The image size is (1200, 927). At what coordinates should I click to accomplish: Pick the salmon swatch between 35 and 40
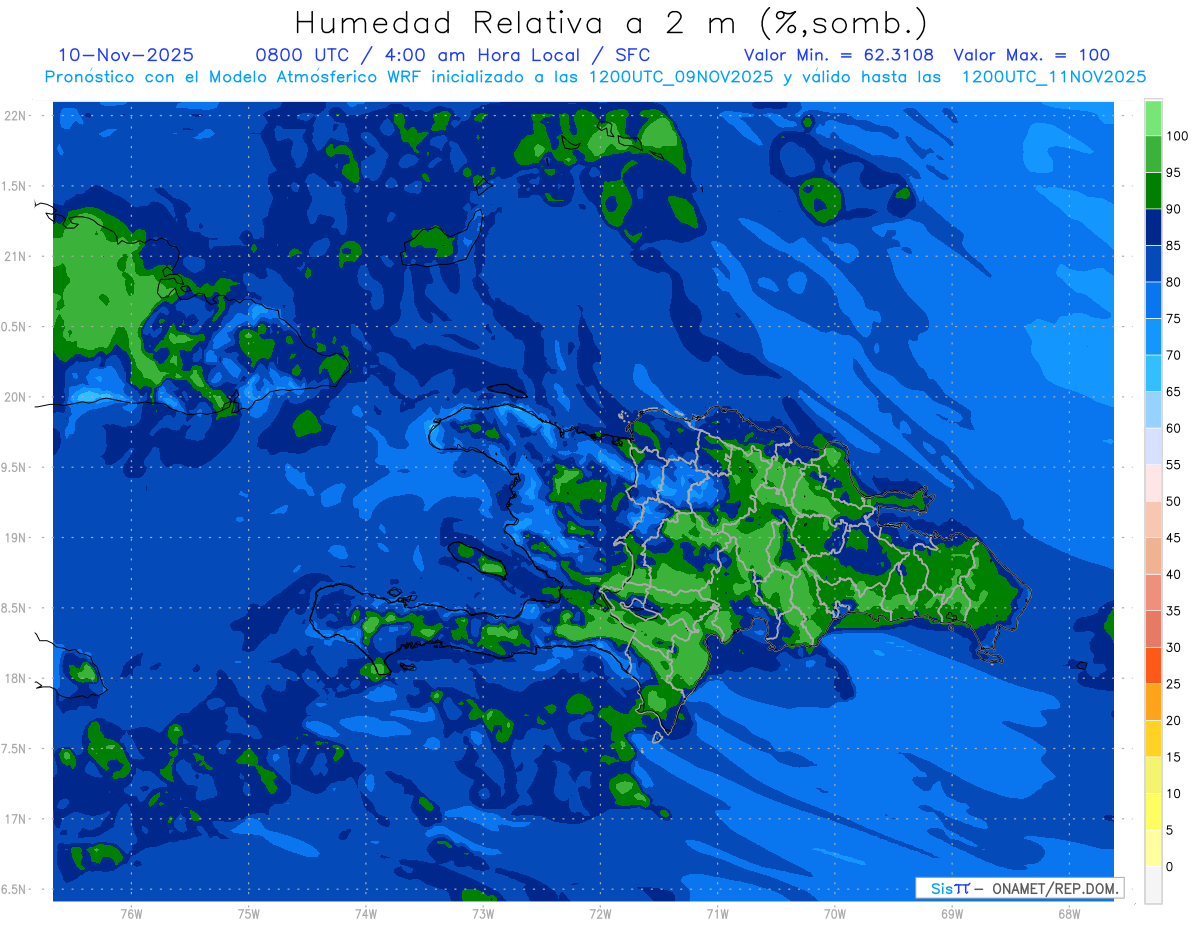coord(1153,592)
